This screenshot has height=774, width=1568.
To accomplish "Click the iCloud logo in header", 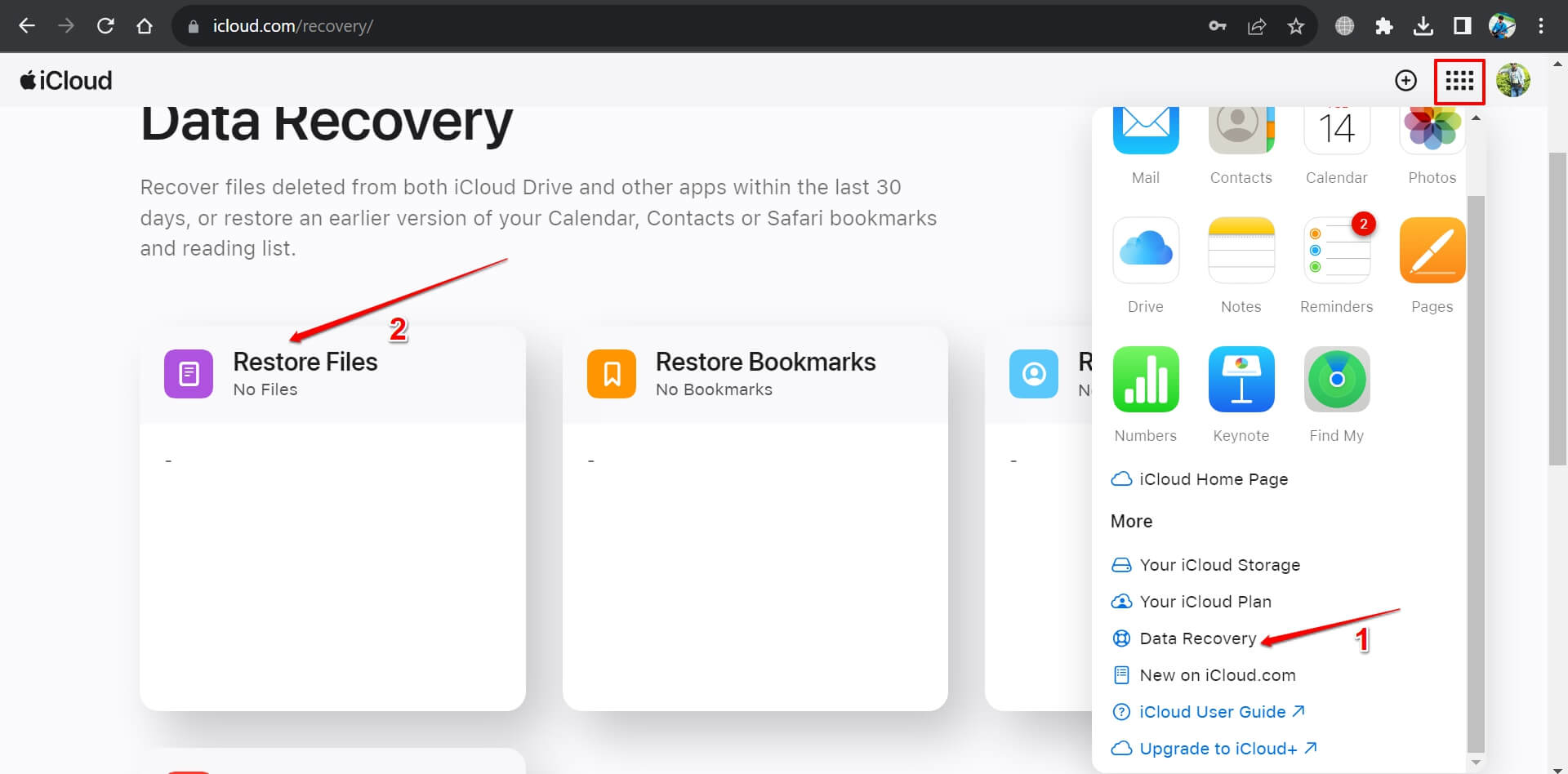I will tap(66, 80).
